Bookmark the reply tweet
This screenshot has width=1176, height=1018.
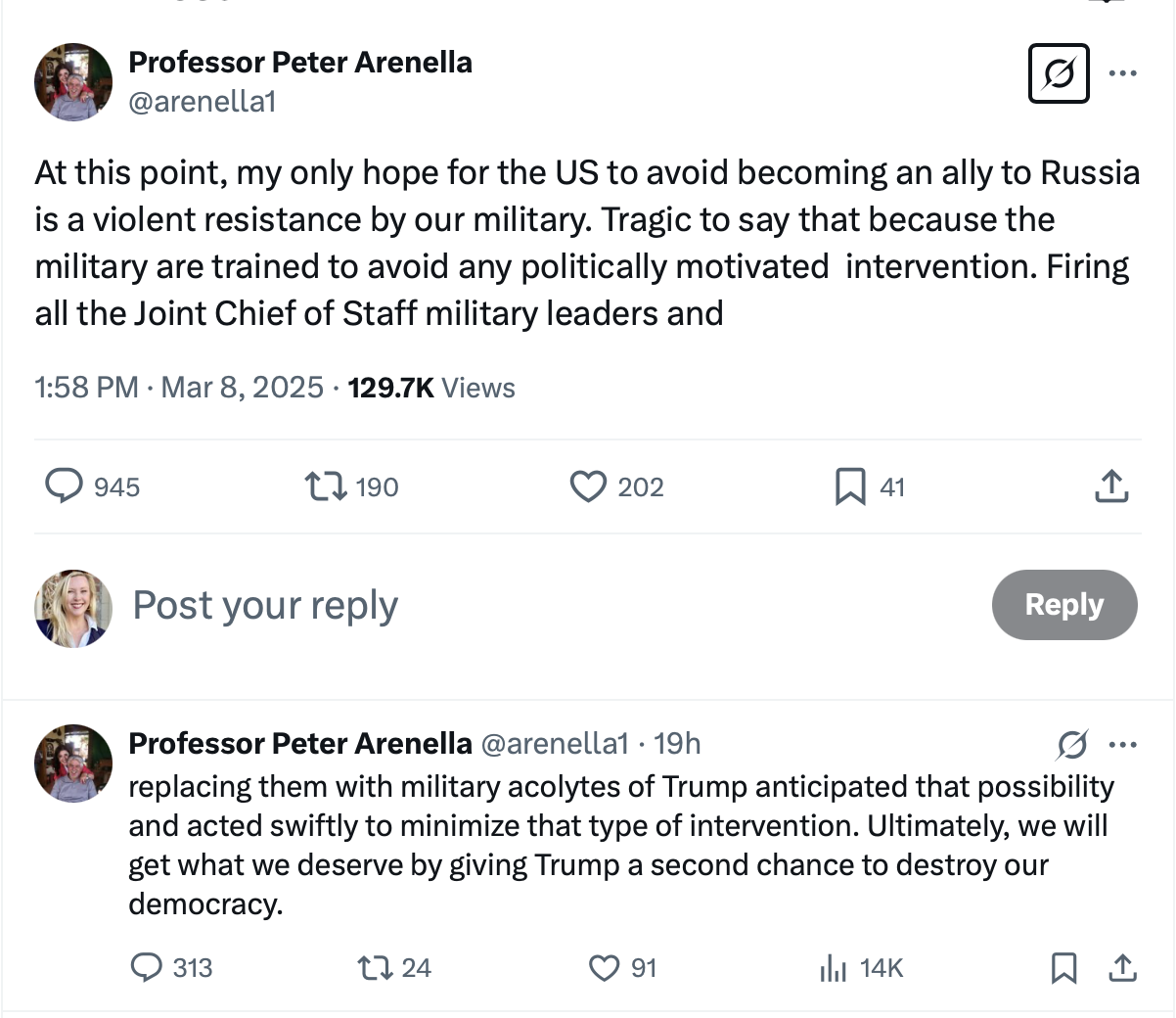click(1063, 967)
